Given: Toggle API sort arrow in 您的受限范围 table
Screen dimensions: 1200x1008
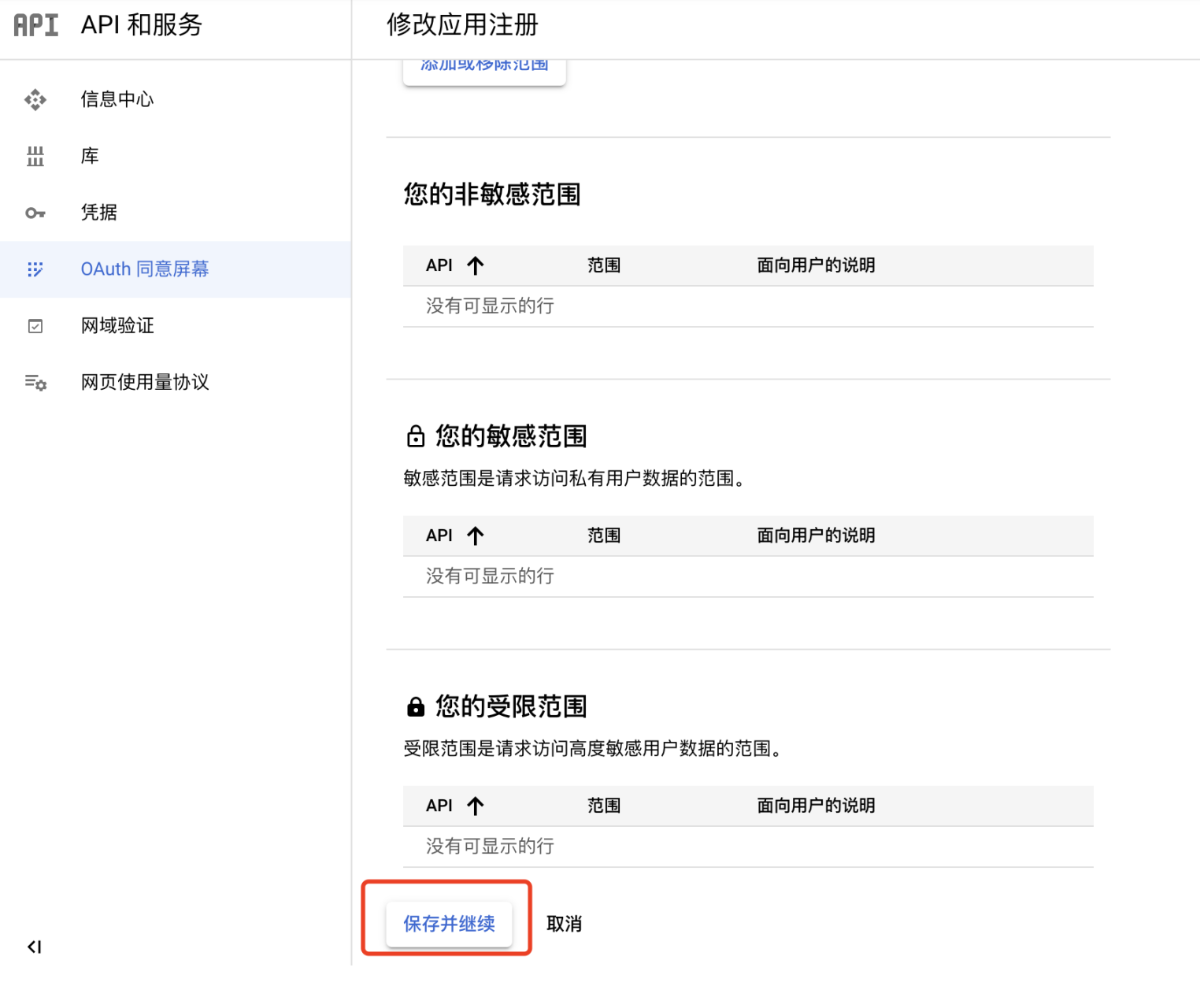Looking at the screenshot, I should click(476, 806).
